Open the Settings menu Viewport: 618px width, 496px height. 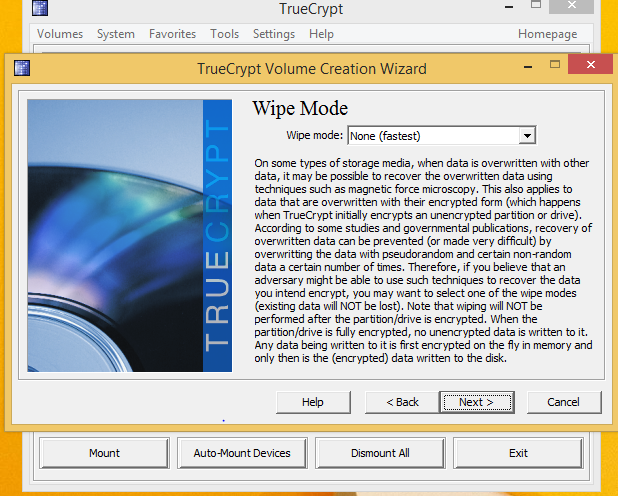click(x=274, y=34)
